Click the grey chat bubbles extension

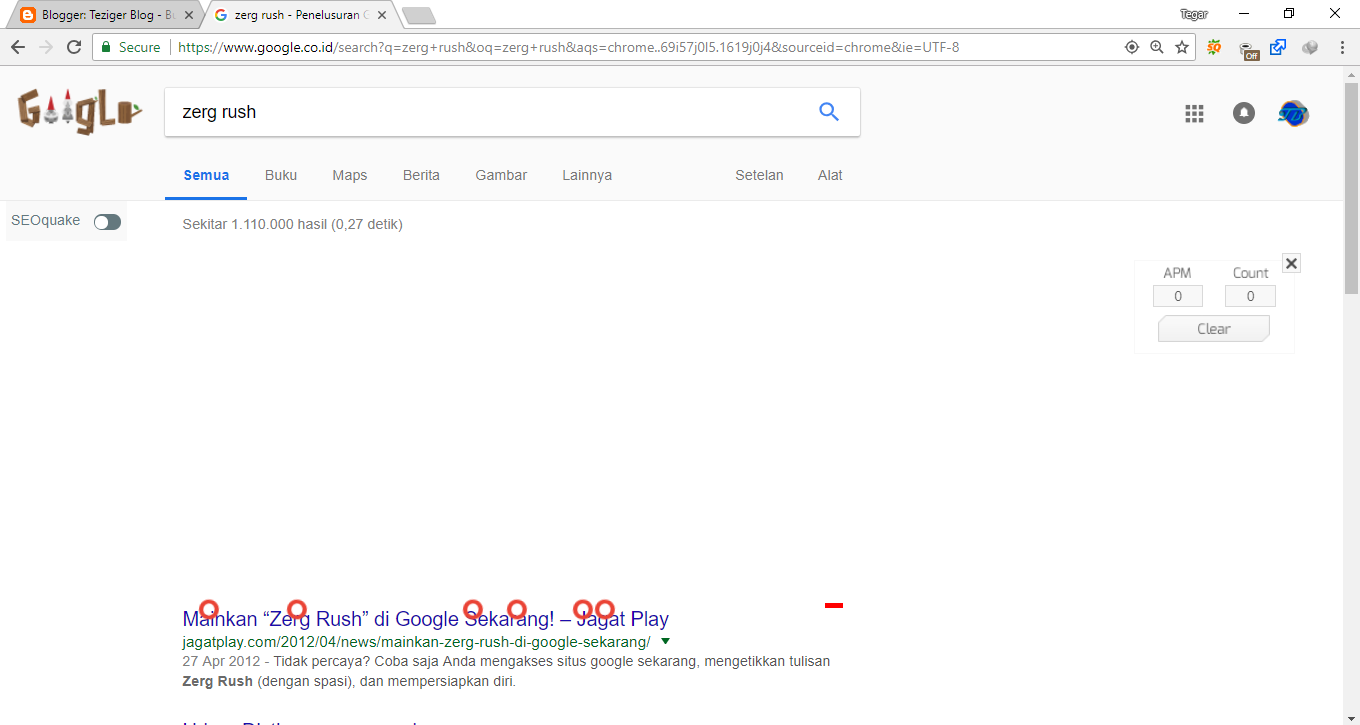tap(1310, 47)
